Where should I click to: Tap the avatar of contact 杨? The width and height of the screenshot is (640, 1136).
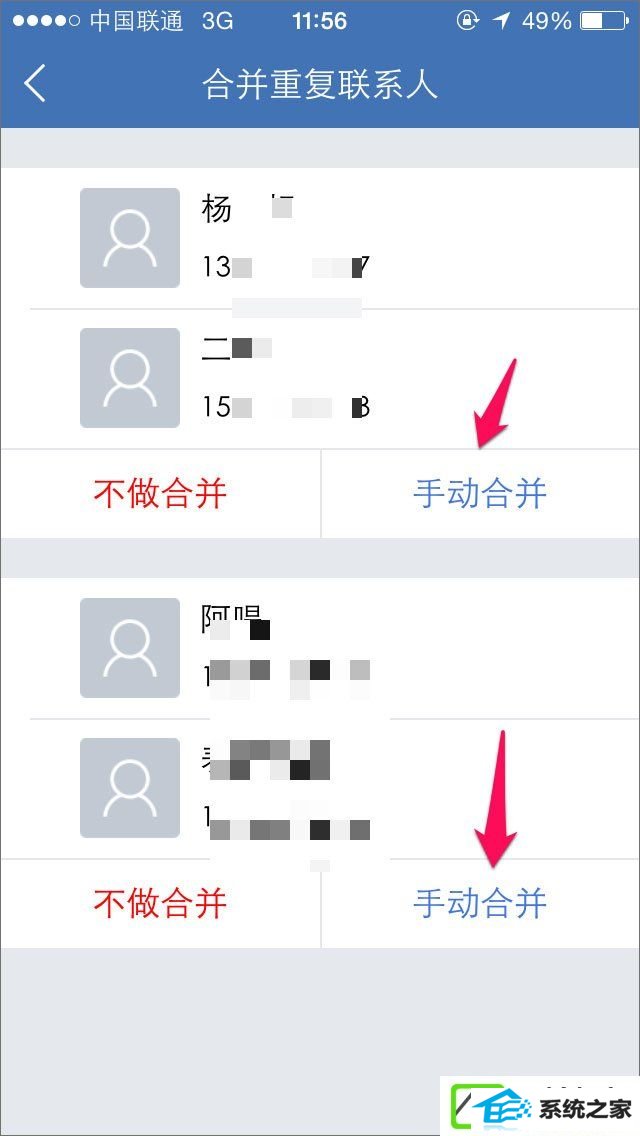click(x=130, y=238)
